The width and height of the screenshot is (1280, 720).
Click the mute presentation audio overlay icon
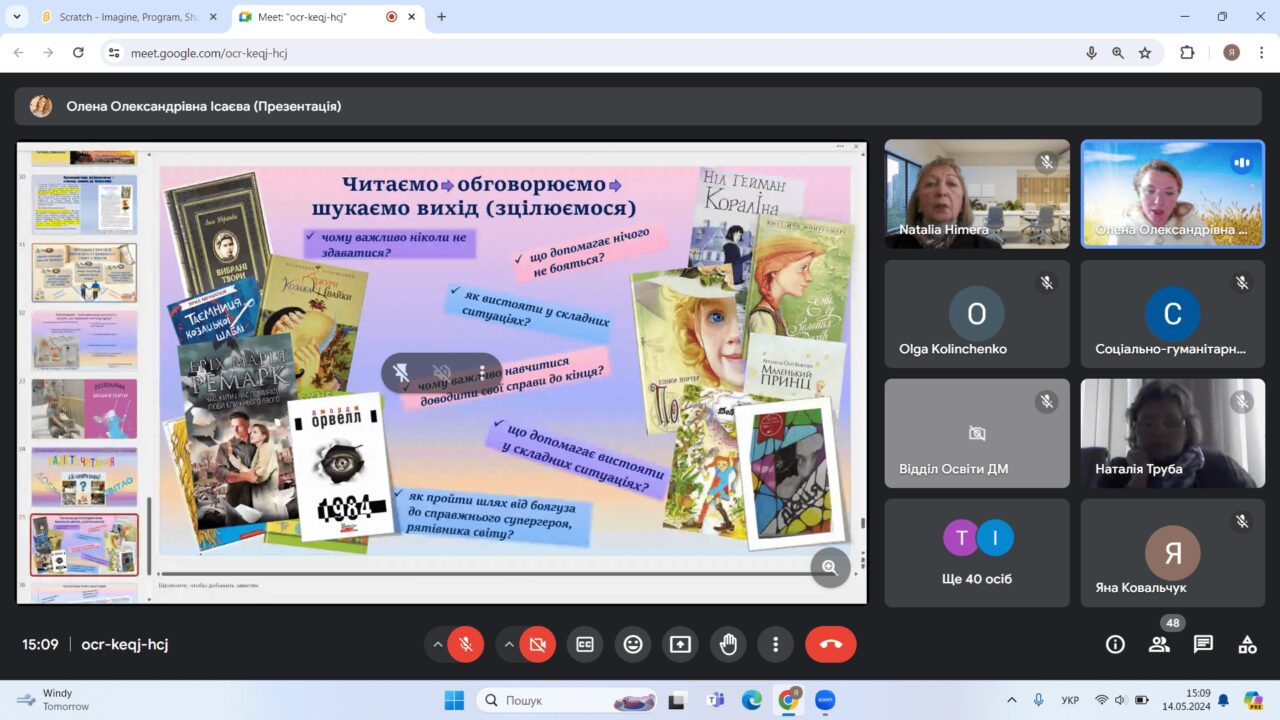coord(442,373)
